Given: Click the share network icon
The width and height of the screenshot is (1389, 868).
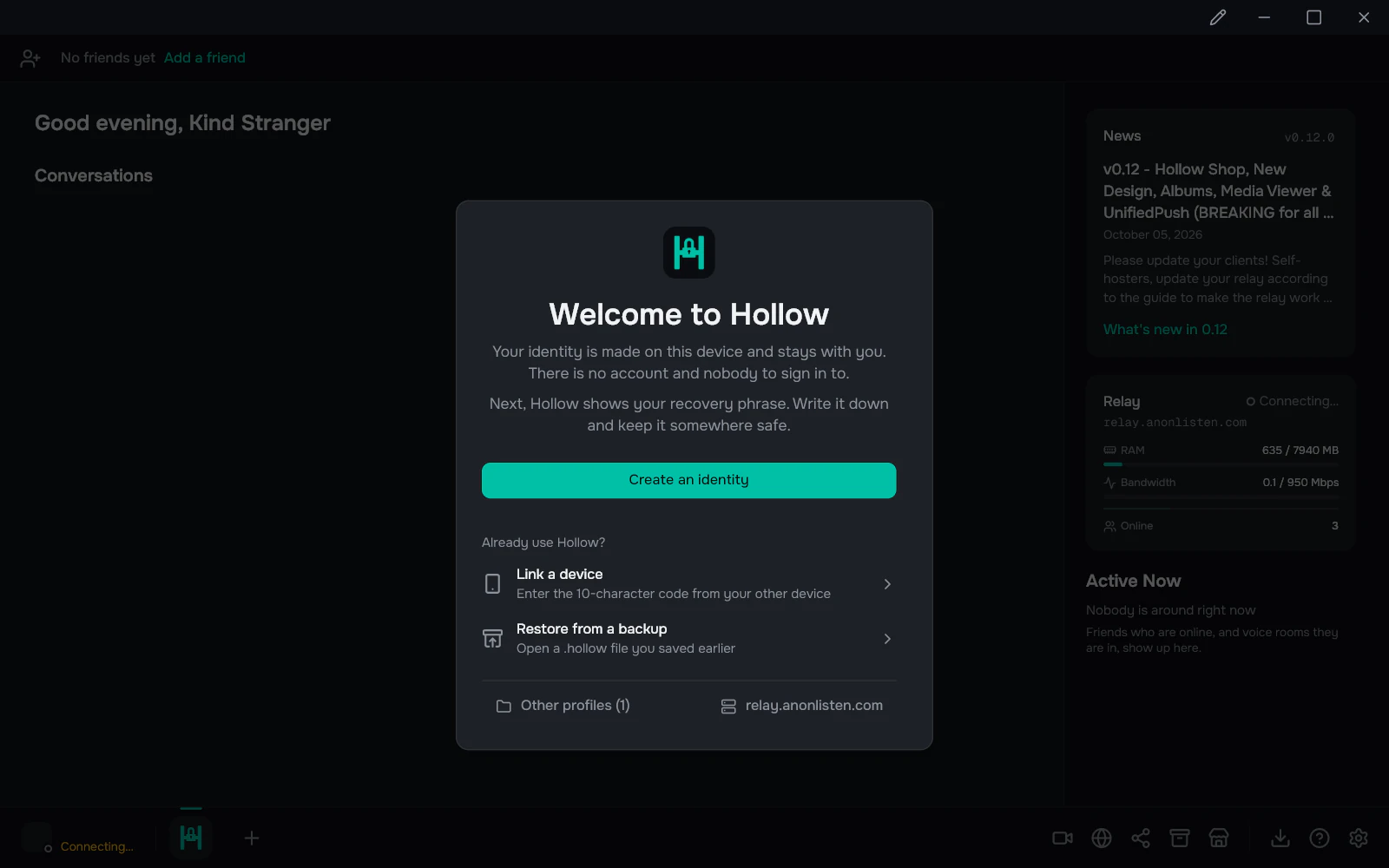Looking at the screenshot, I should click(x=1141, y=838).
